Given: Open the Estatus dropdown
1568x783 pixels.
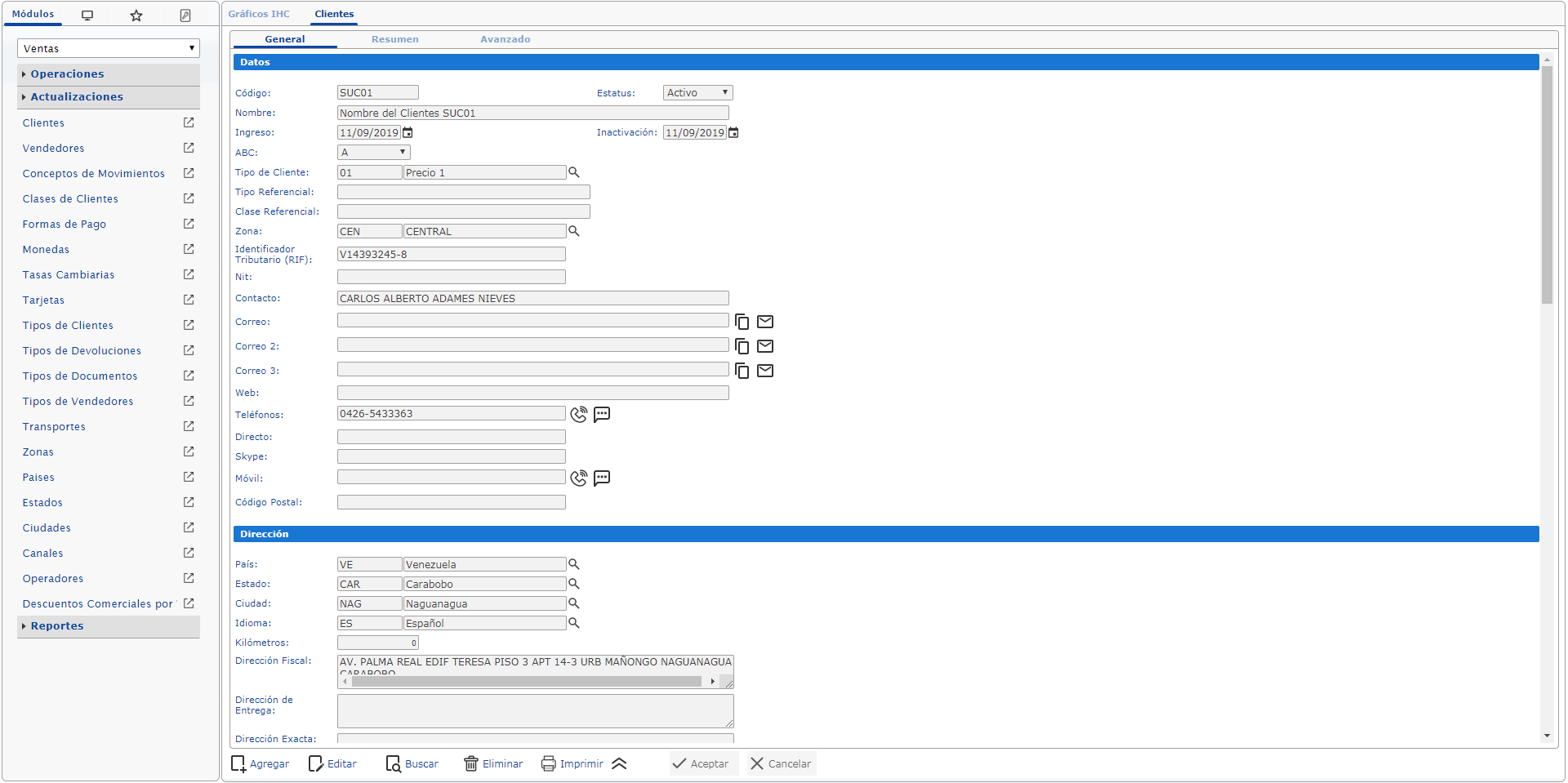Looking at the screenshot, I should (x=697, y=93).
